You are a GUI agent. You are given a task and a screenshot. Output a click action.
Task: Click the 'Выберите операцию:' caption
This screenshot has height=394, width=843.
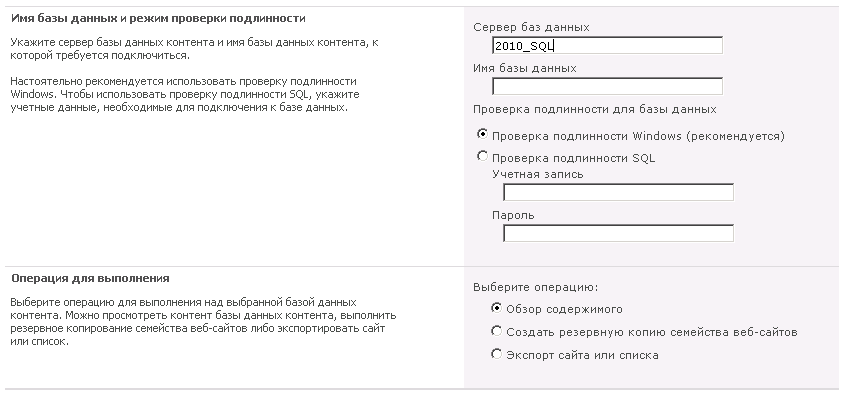[x=535, y=287]
